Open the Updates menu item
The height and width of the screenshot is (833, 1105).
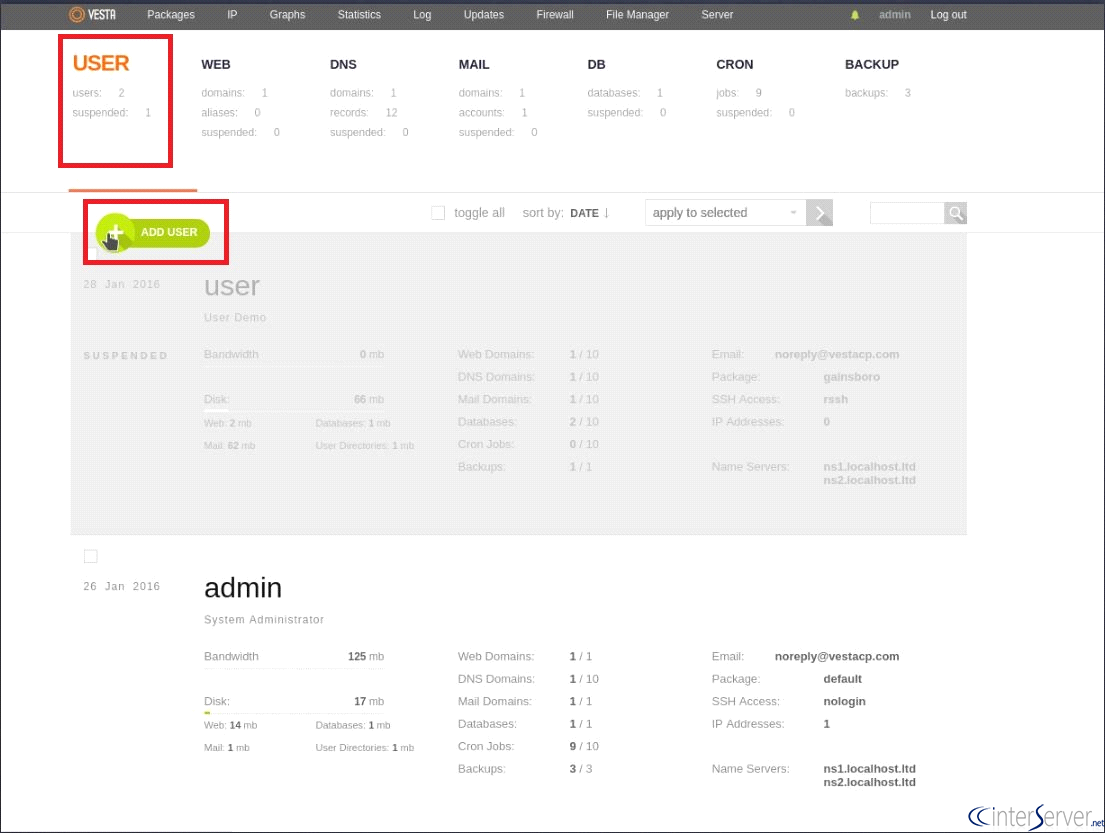click(x=483, y=15)
